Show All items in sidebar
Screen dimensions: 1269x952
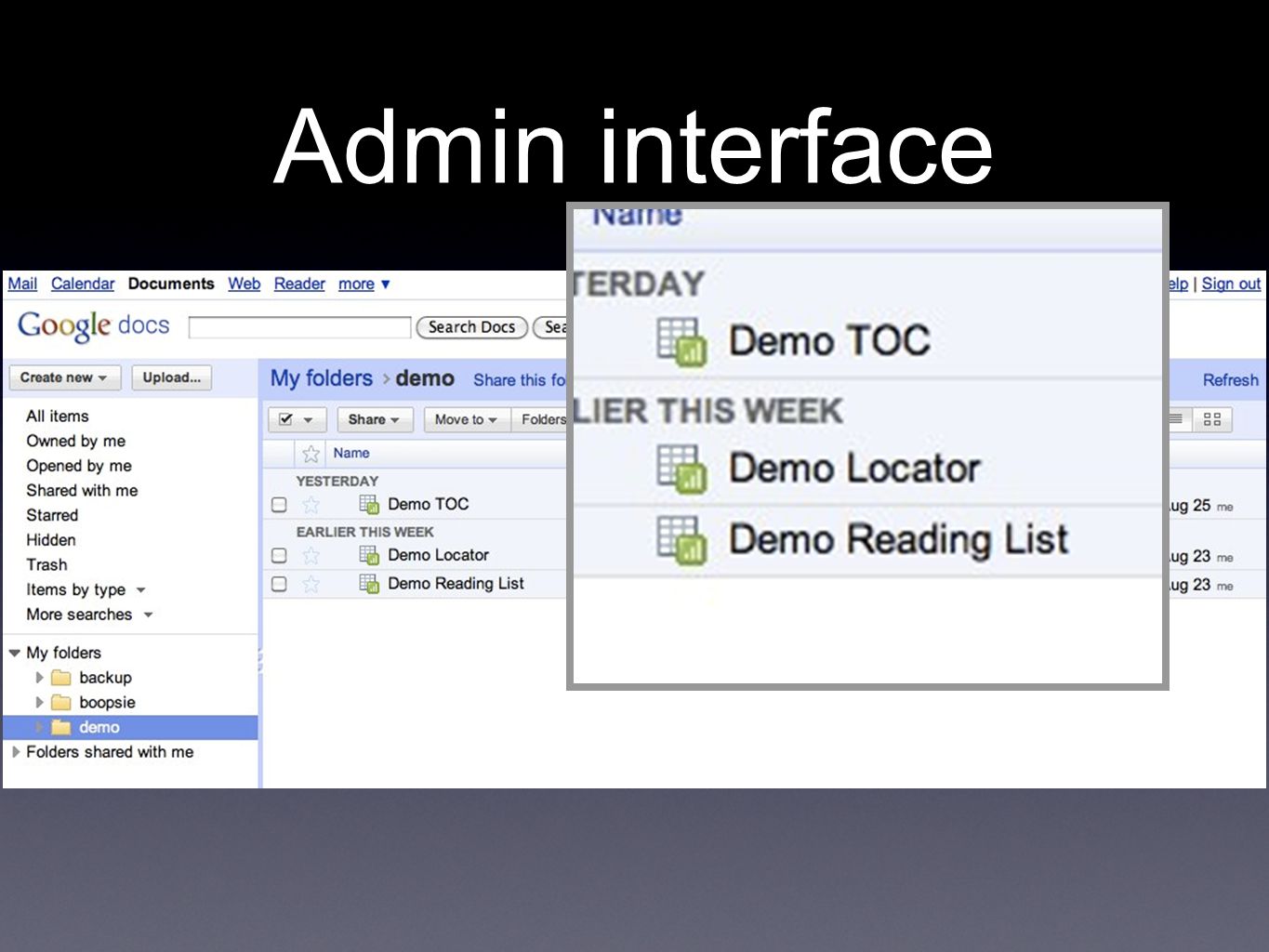point(58,416)
